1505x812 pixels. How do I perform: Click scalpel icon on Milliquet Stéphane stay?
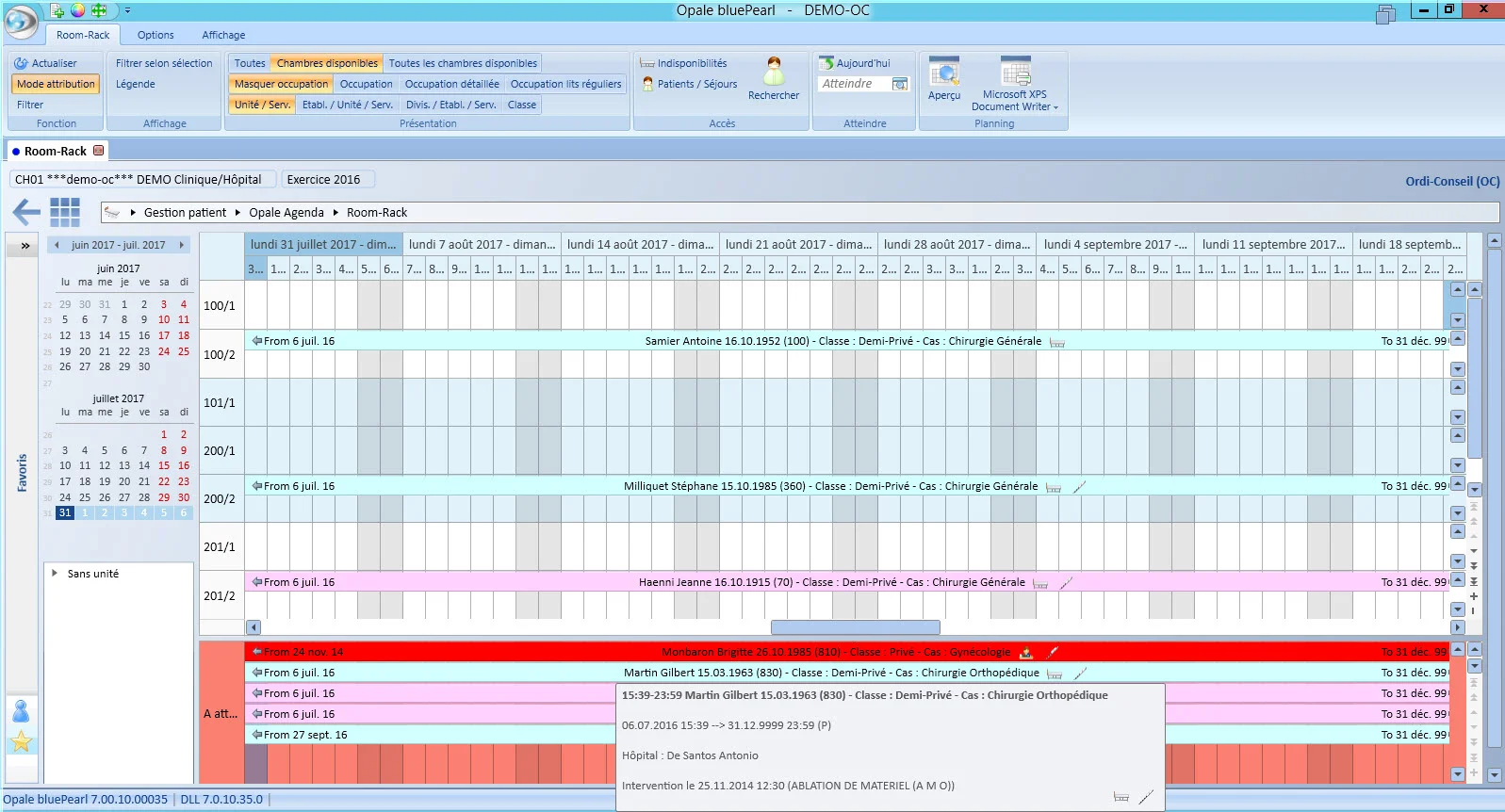pyautogui.click(x=1080, y=487)
